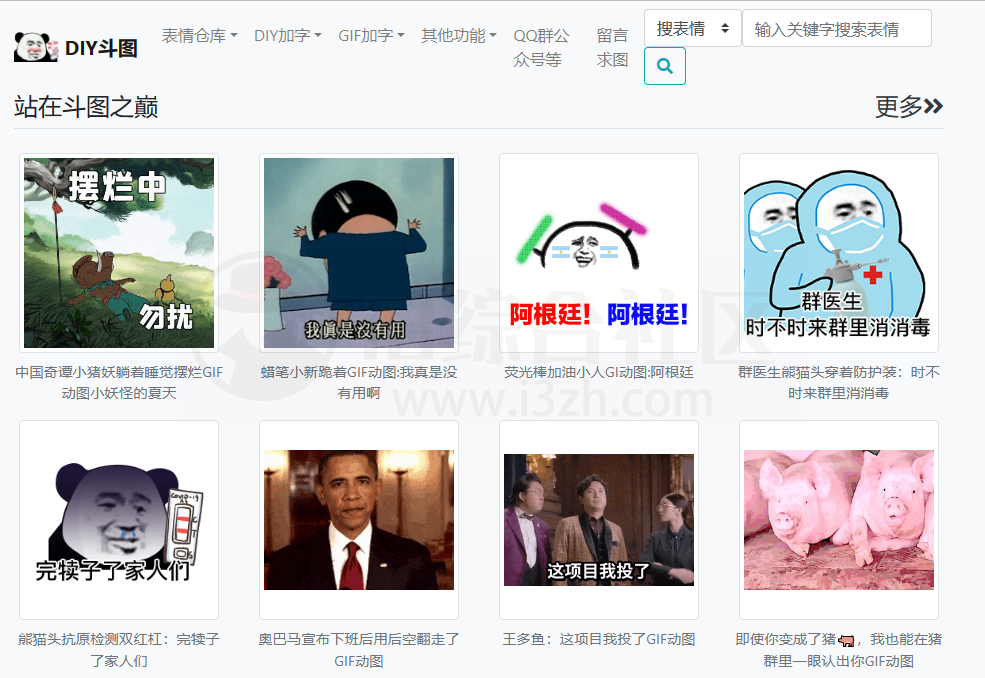The image size is (985, 678).
Task: Click the 更多» link
Action: [x=909, y=107]
